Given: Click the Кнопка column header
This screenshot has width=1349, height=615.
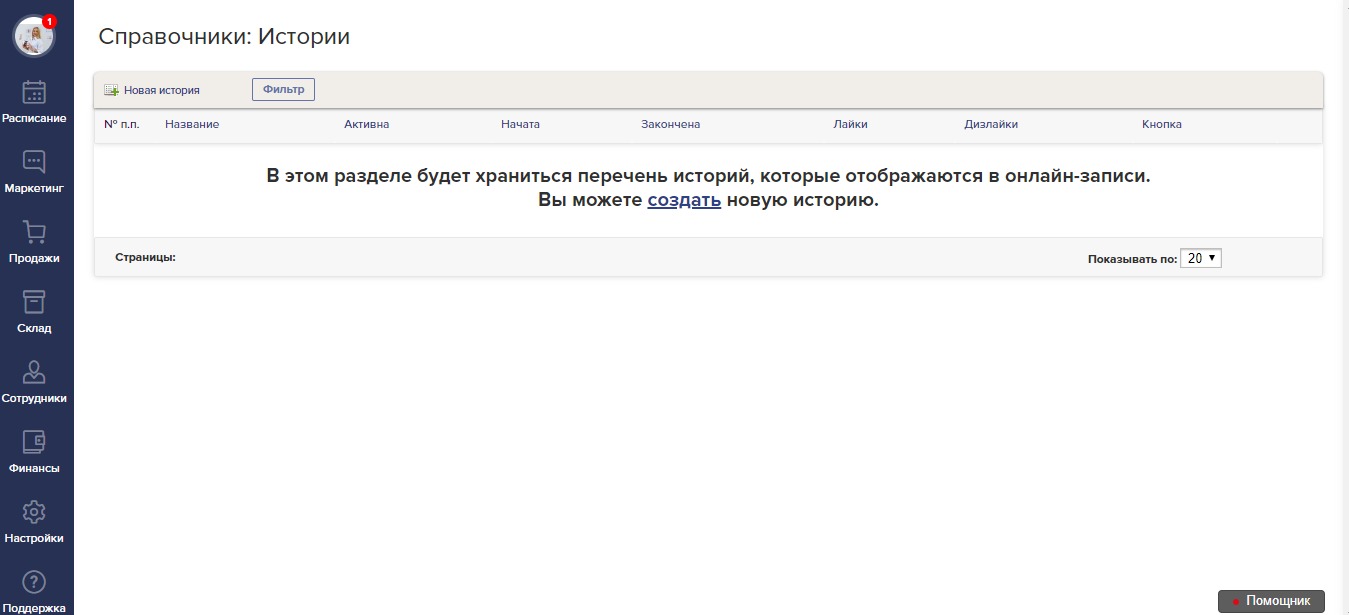Looking at the screenshot, I should pos(1162,124).
